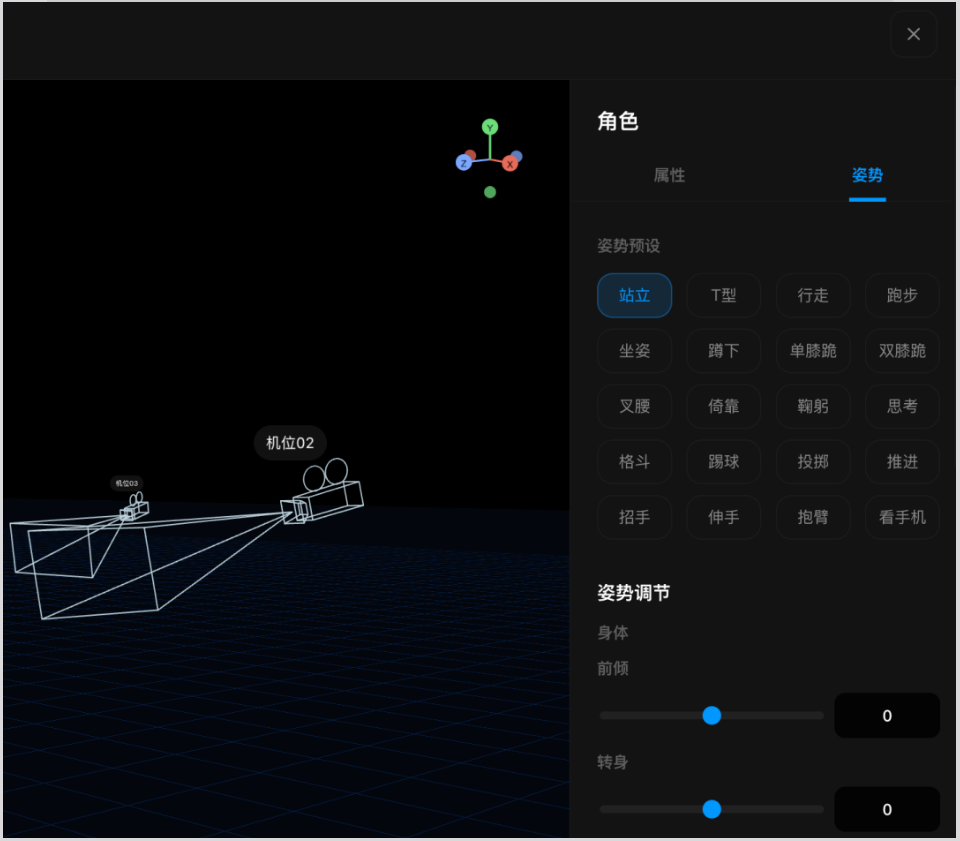
Task: Click the 转身 slider handle
Action: pyautogui.click(x=711, y=809)
